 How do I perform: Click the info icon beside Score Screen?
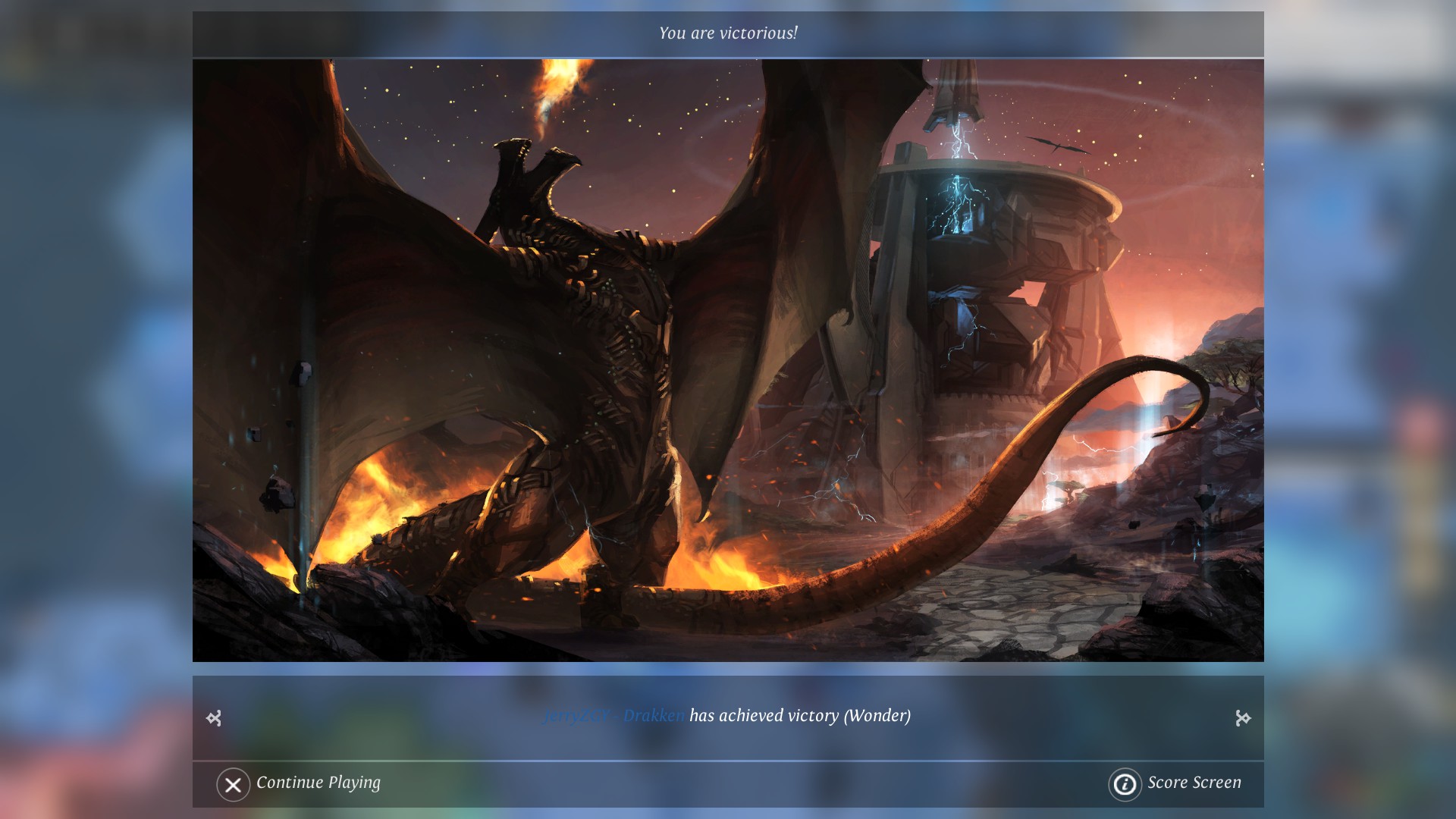[x=1125, y=785]
